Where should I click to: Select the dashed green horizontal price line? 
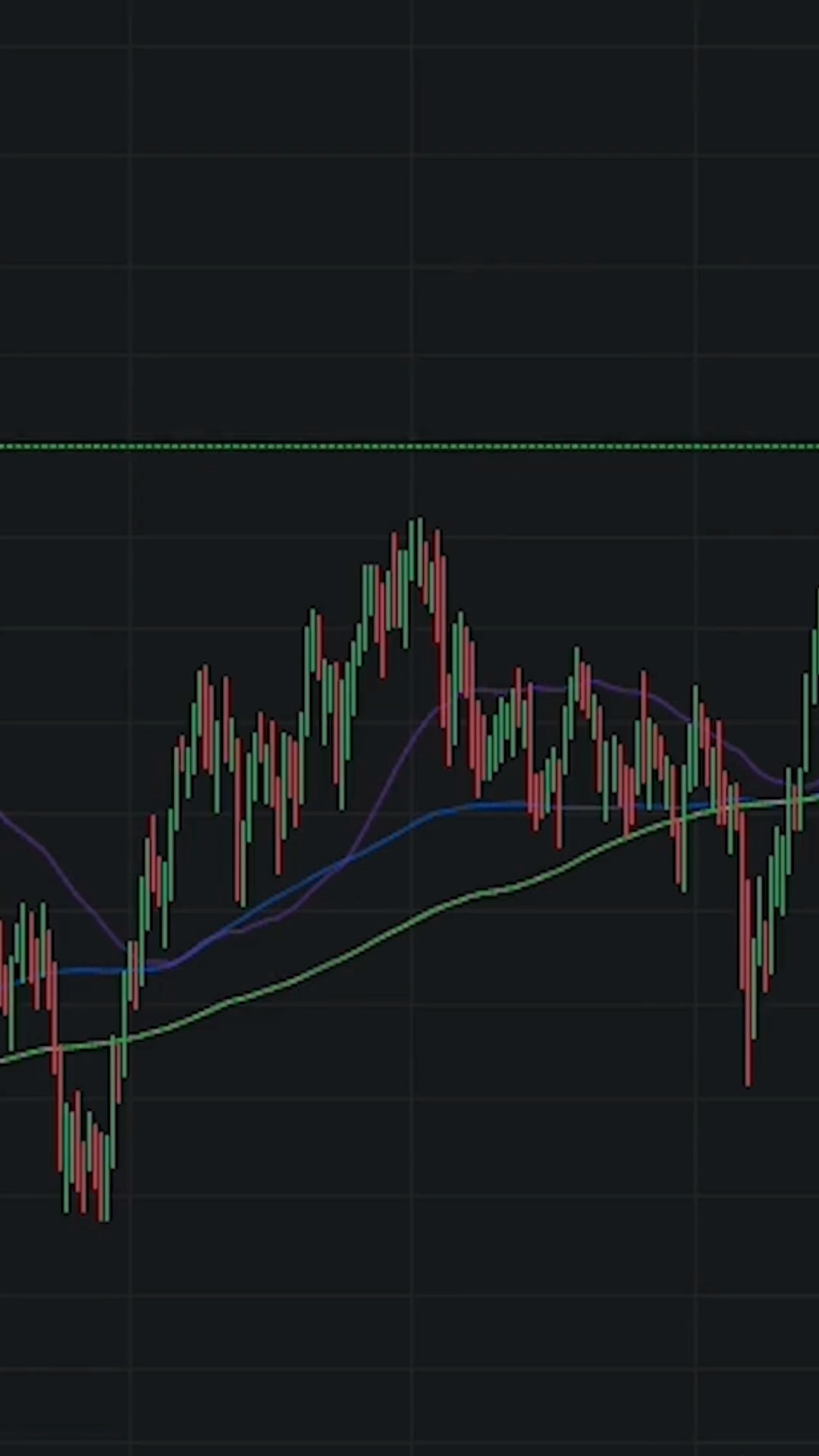coord(409,447)
